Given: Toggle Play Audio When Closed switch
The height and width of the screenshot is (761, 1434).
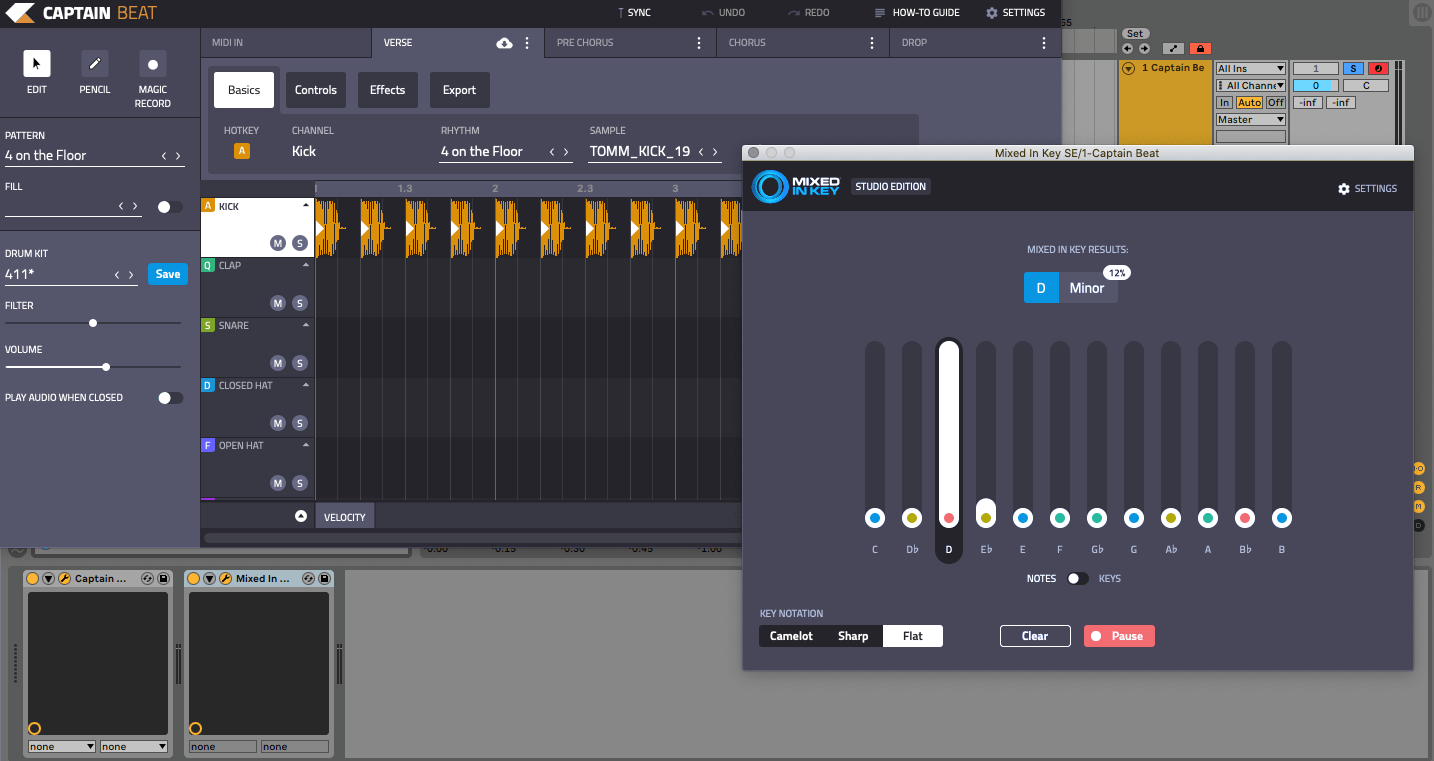Looking at the screenshot, I should click(x=170, y=398).
